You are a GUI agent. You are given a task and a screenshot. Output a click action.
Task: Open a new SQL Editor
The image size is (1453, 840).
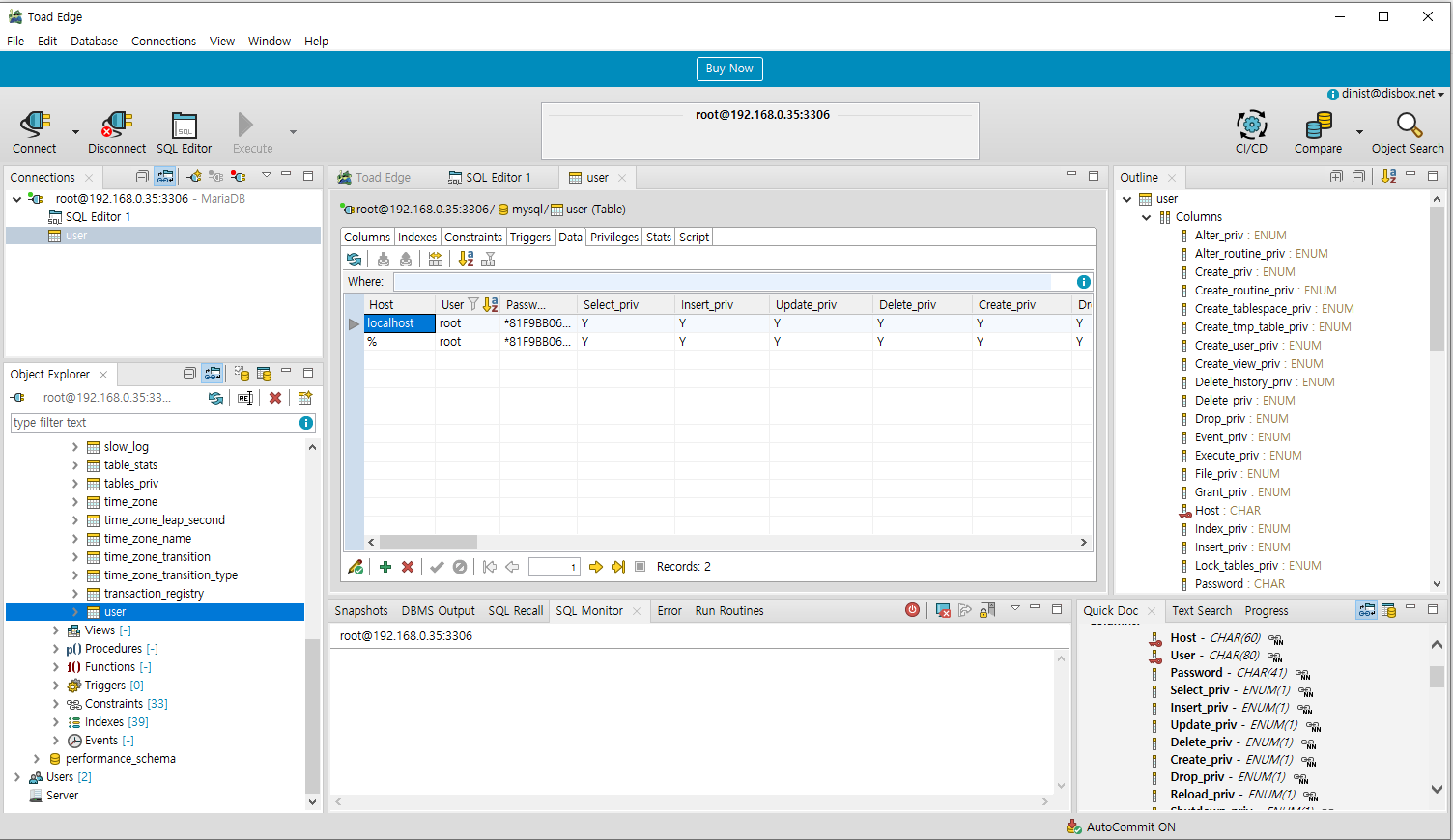point(184,132)
